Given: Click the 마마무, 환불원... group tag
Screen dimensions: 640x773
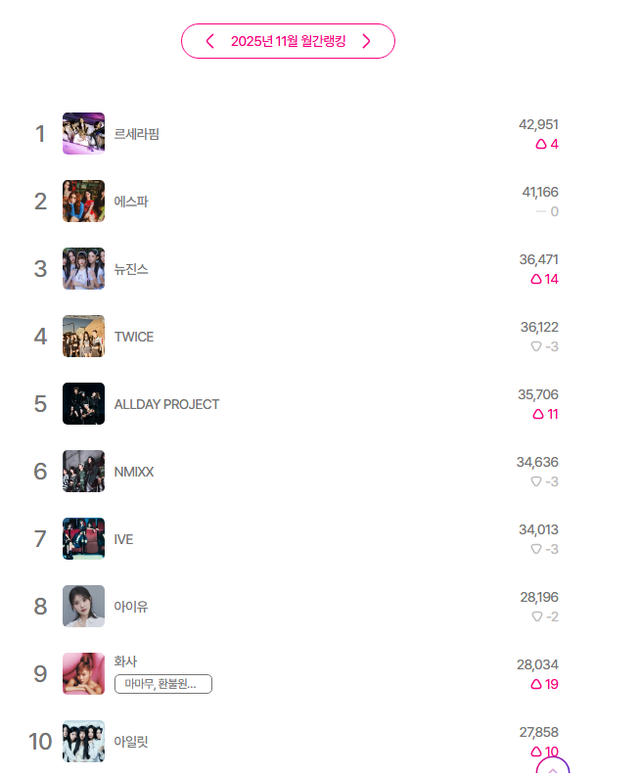Looking at the screenshot, I should click(163, 684).
